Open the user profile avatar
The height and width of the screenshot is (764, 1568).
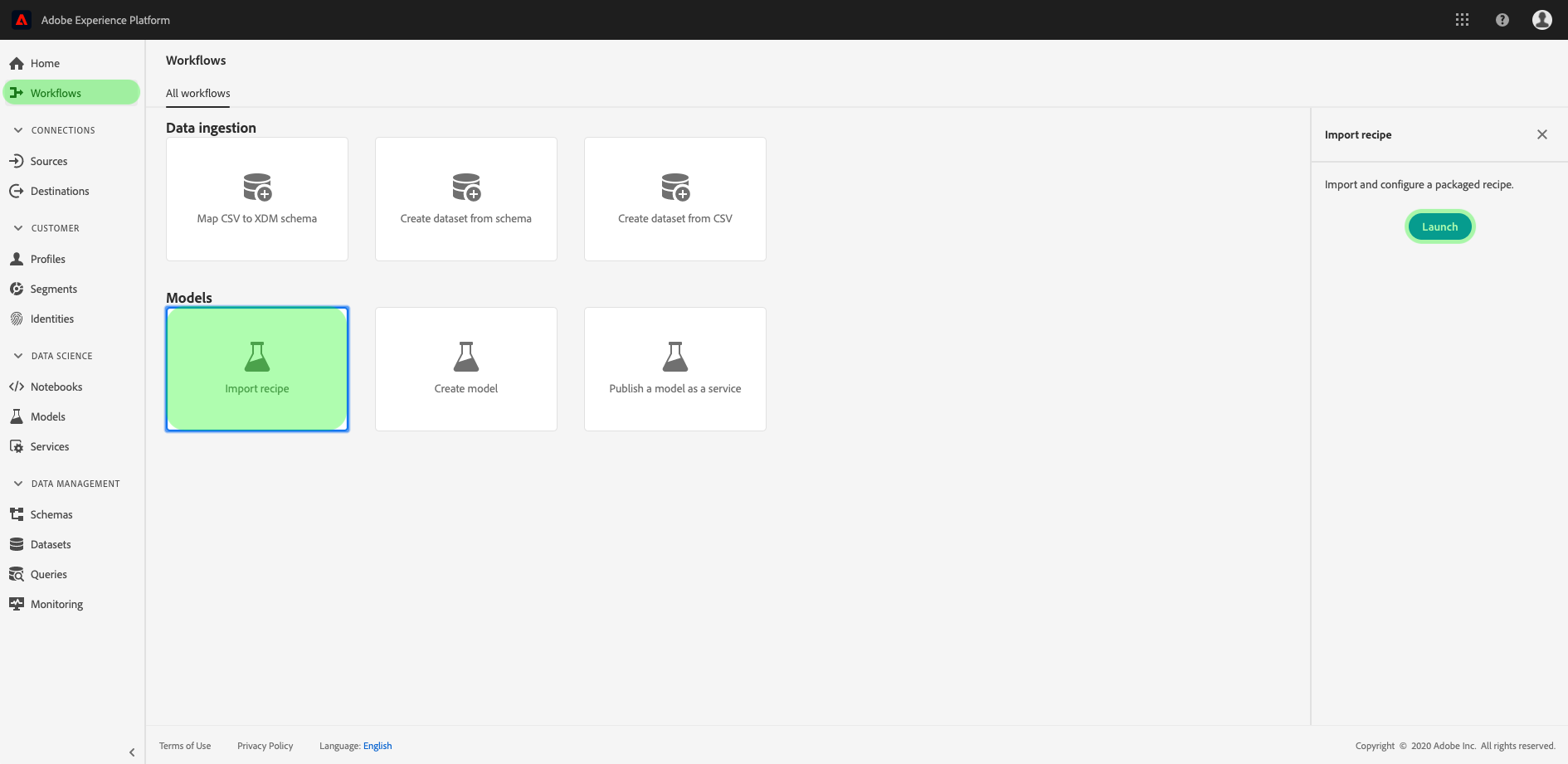click(x=1541, y=20)
